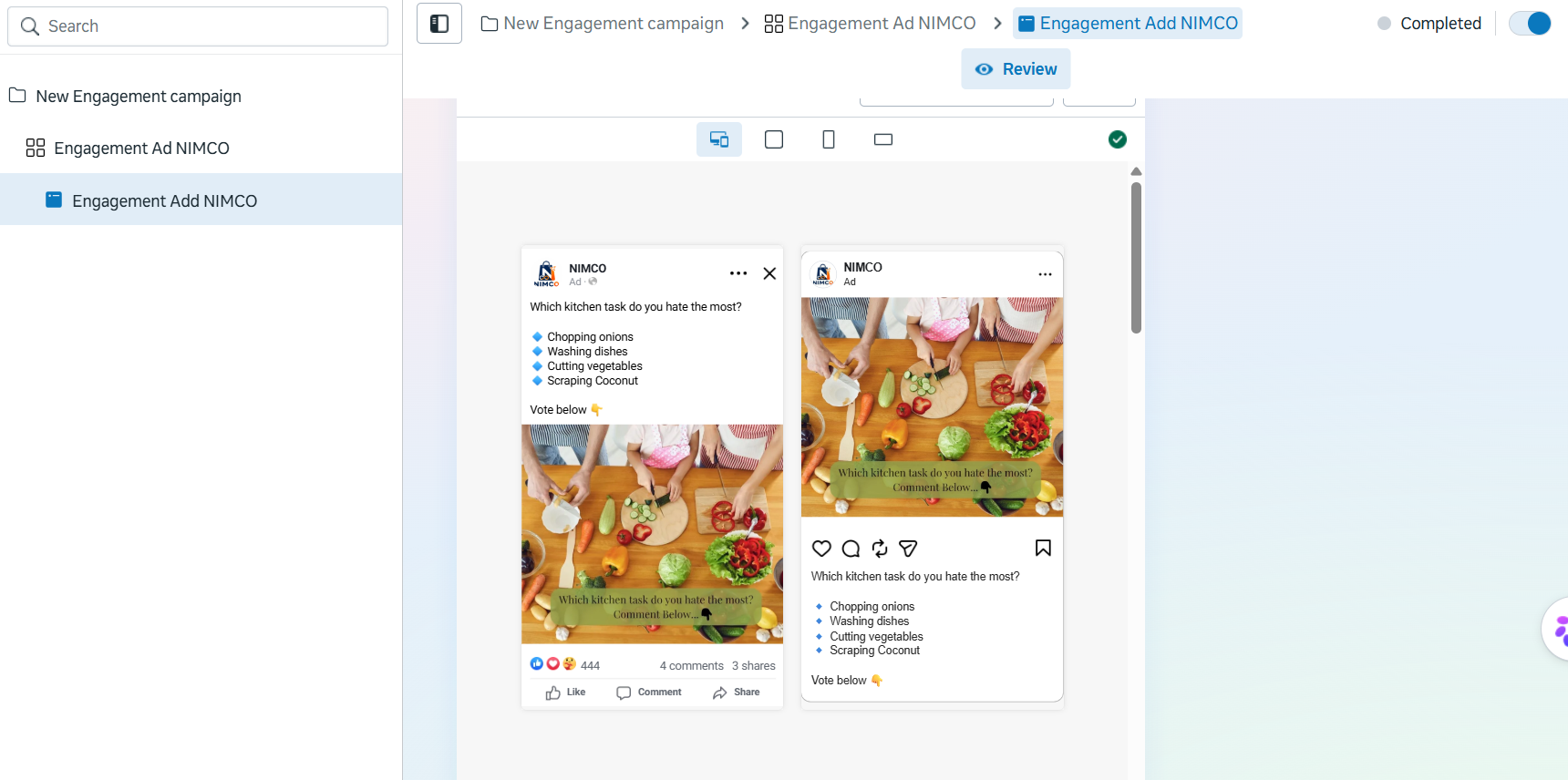Screen dimensions: 1568x780
Task: Click the Facebook Like button
Action: pyautogui.click(x=565, y=693)
